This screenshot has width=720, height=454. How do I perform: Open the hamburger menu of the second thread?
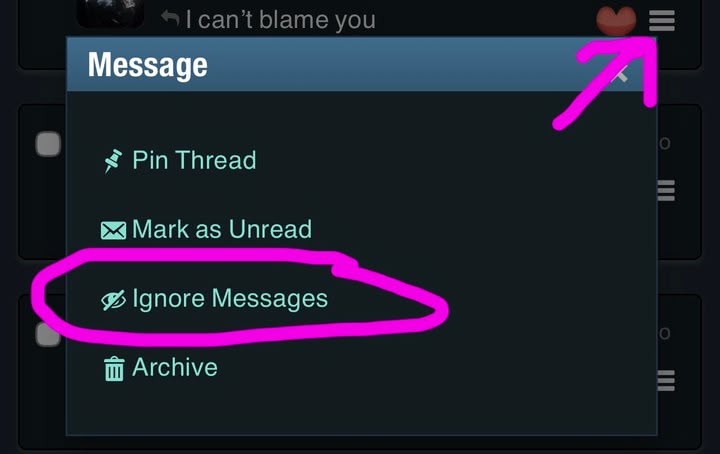pos(666,191)
